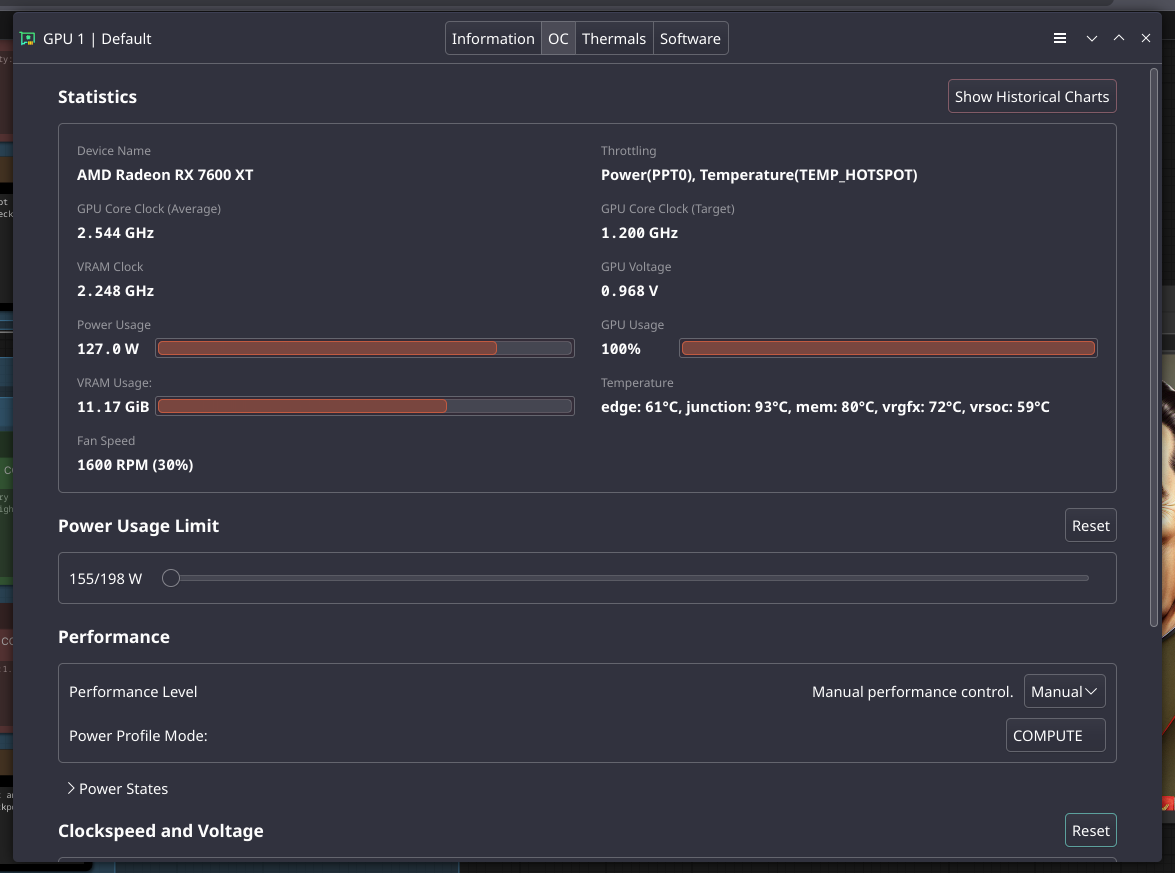Click the Power Usage progress bar

(365, 348)
